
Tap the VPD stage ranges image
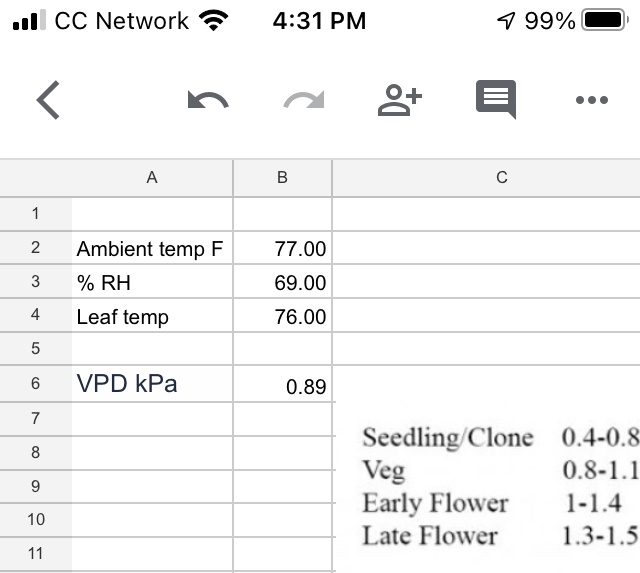point(488,486)
